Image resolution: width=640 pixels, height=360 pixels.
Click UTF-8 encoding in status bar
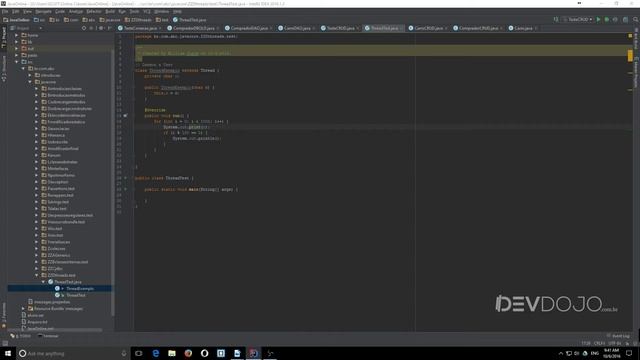point(614,343)
